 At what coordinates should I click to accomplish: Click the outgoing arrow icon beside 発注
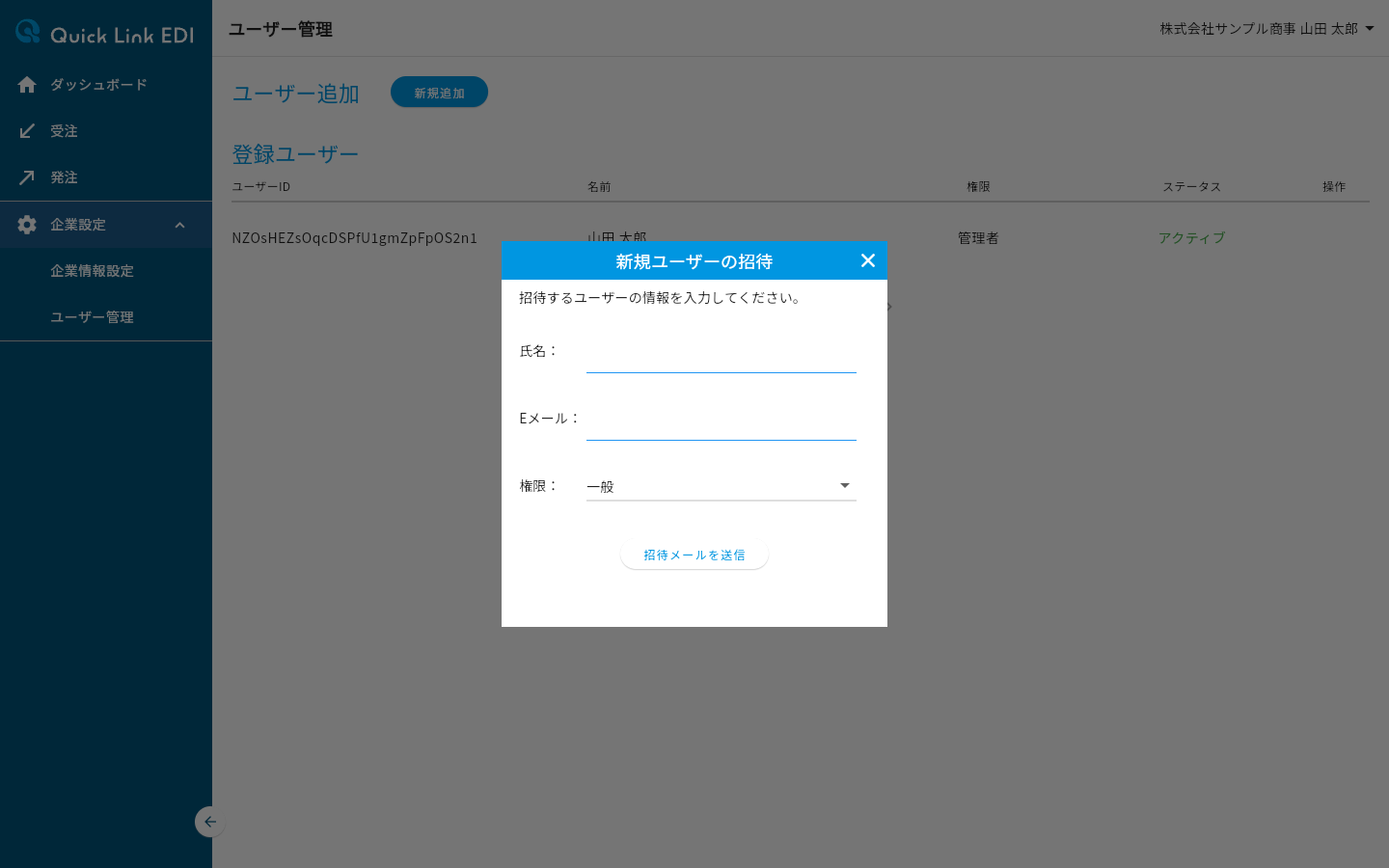[27, 177]
